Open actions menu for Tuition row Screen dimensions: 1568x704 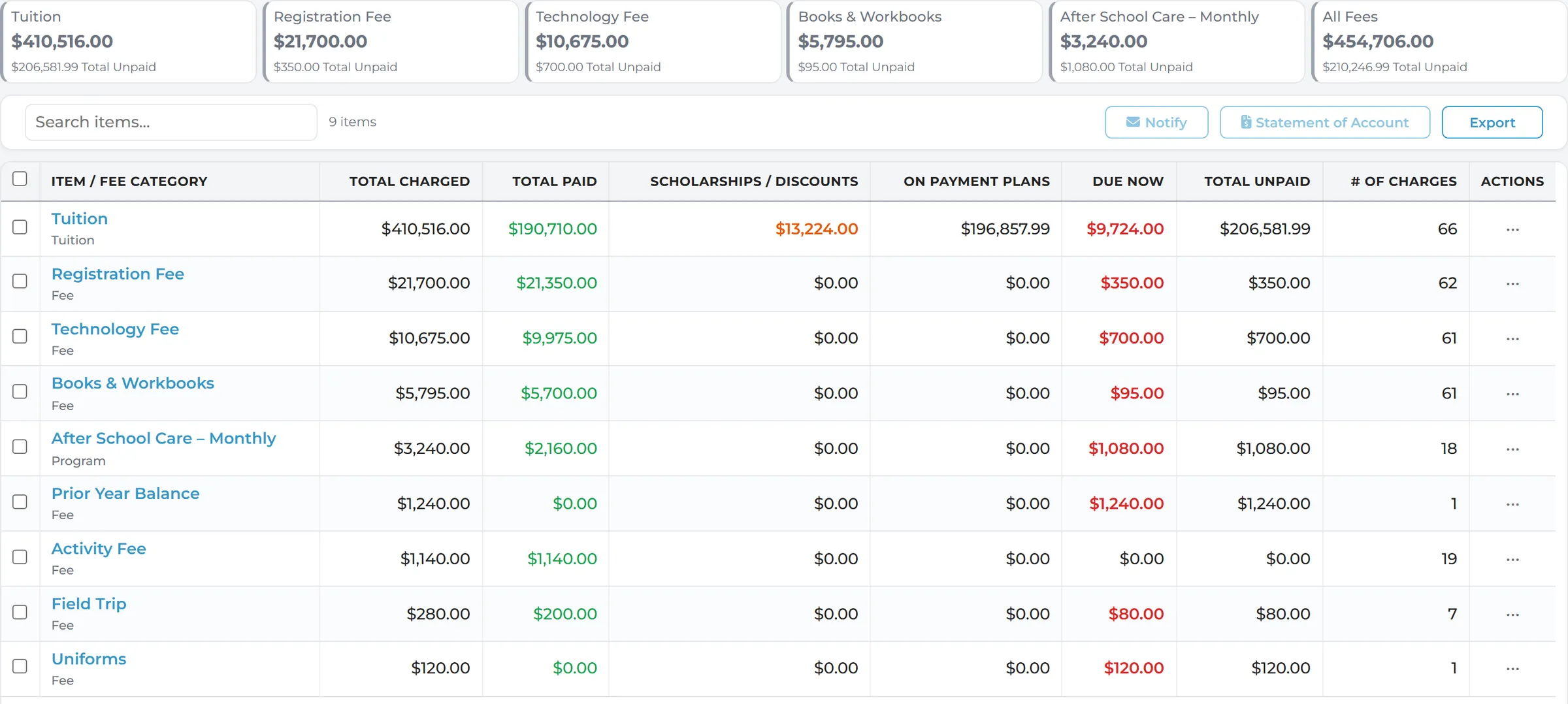[1512, 229]
